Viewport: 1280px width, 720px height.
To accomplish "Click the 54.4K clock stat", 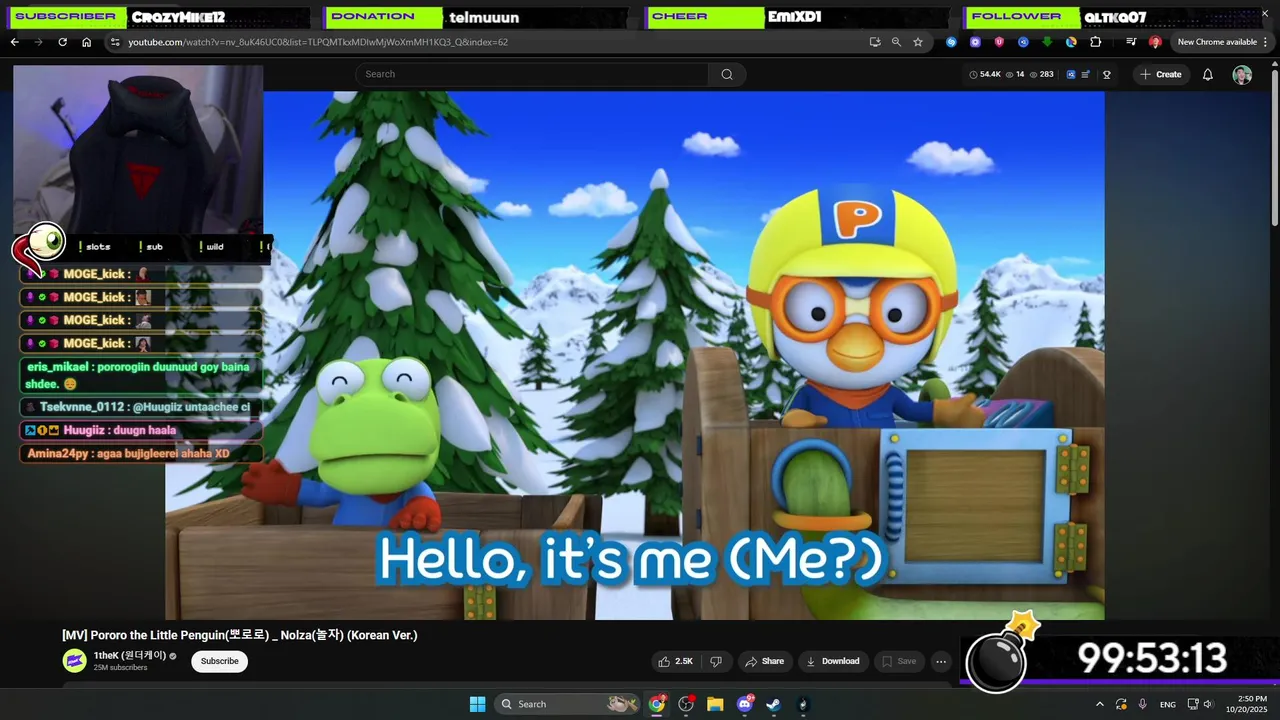I will (x=985, y=74).
